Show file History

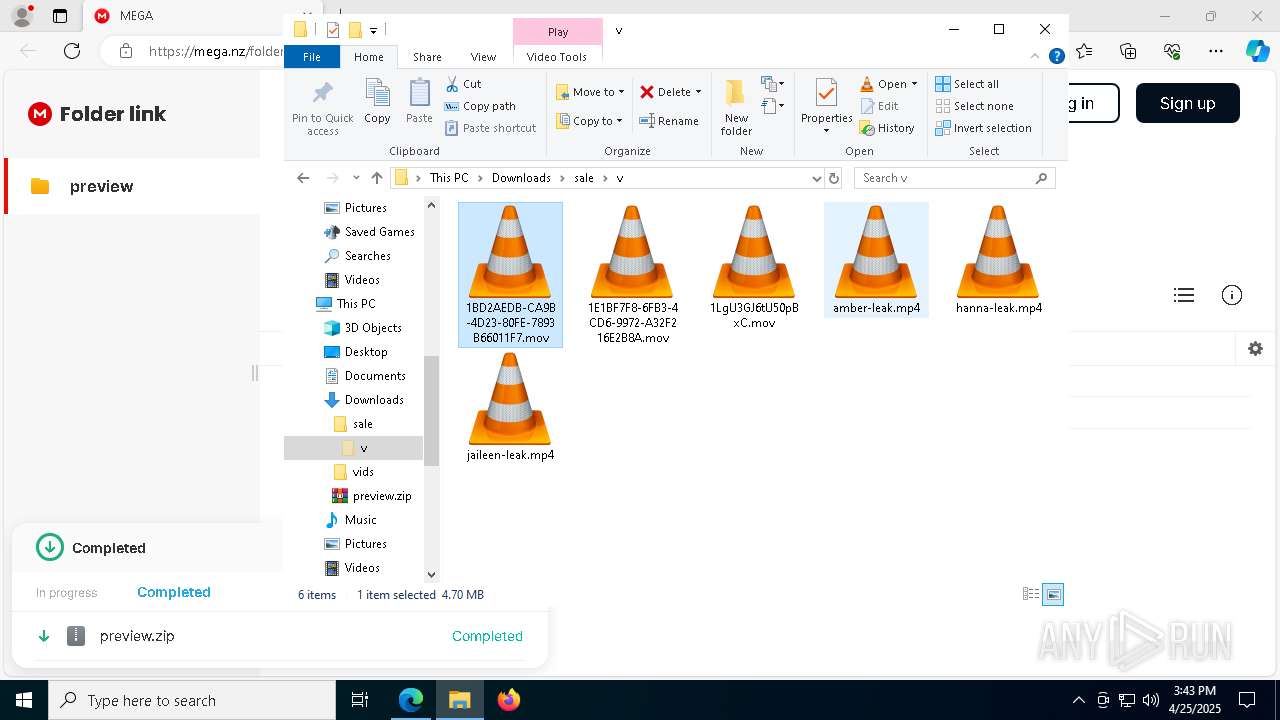click(x=887, y=128)
